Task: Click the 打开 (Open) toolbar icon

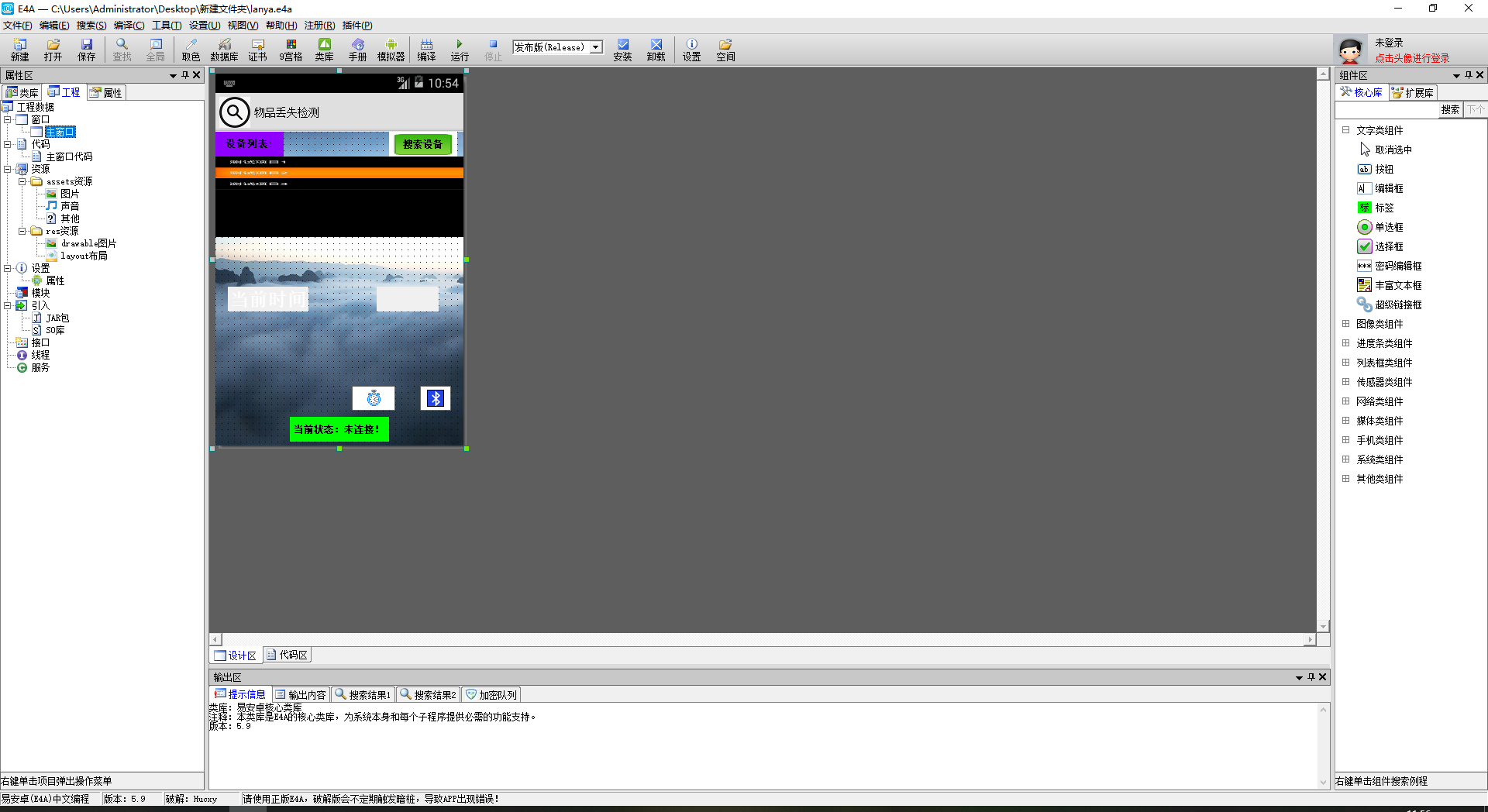Action: point(53,50)
